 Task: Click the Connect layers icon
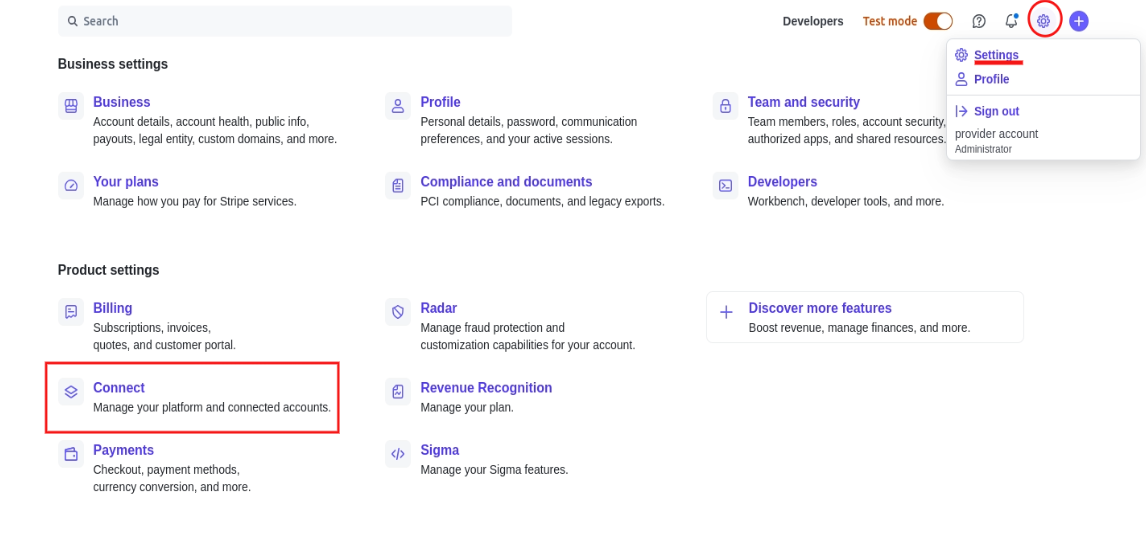[71, 392]
